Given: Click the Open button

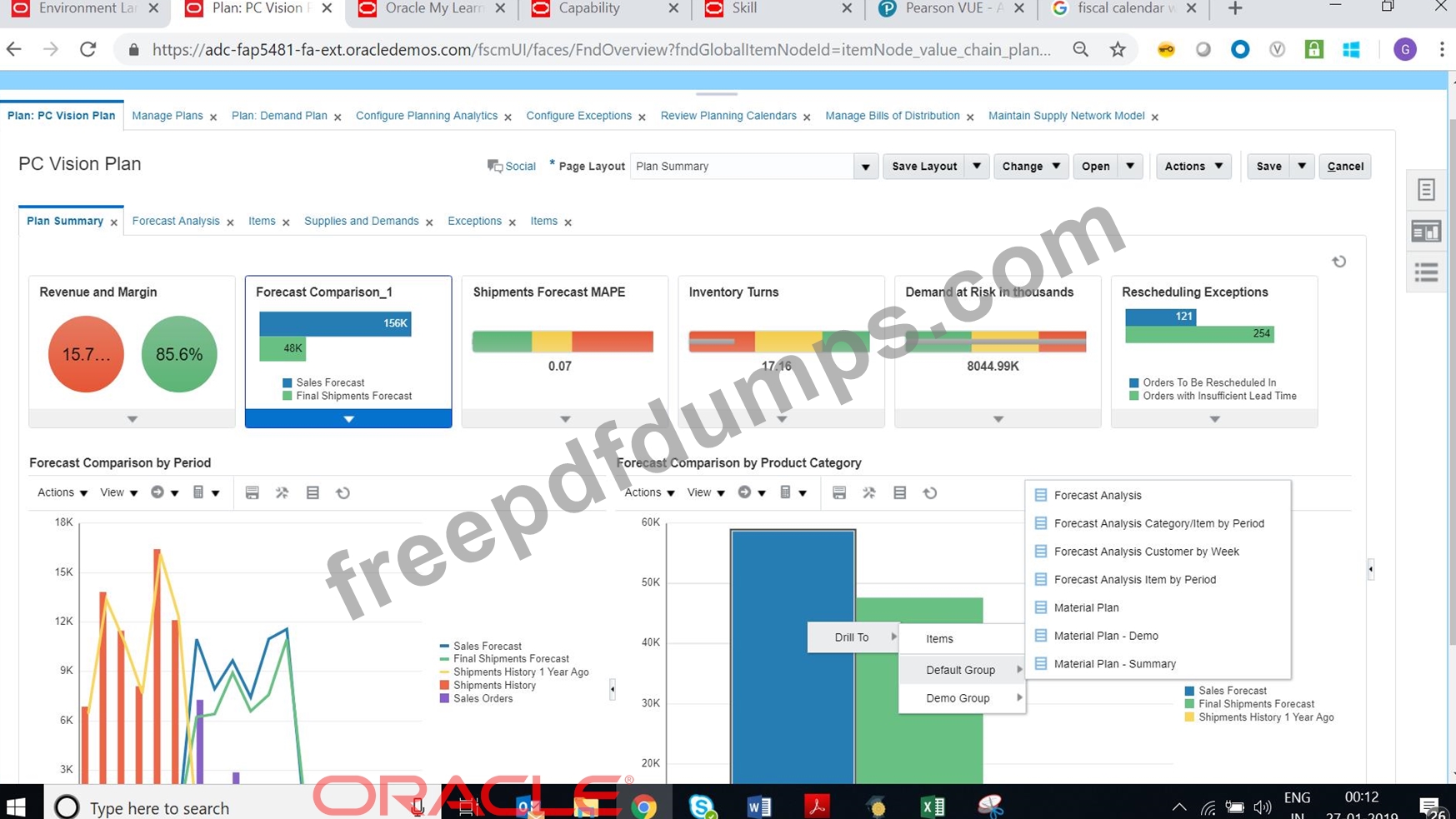Looking at the screenshot, I should tap(1095, 166).
